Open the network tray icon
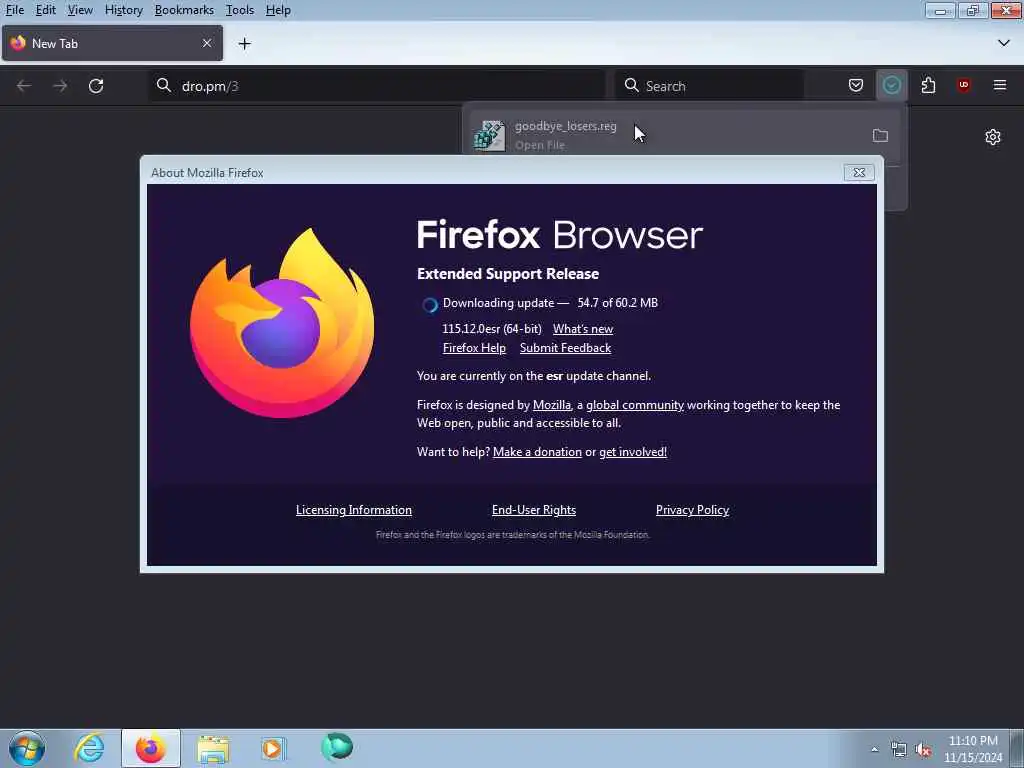 coord(899,750)
